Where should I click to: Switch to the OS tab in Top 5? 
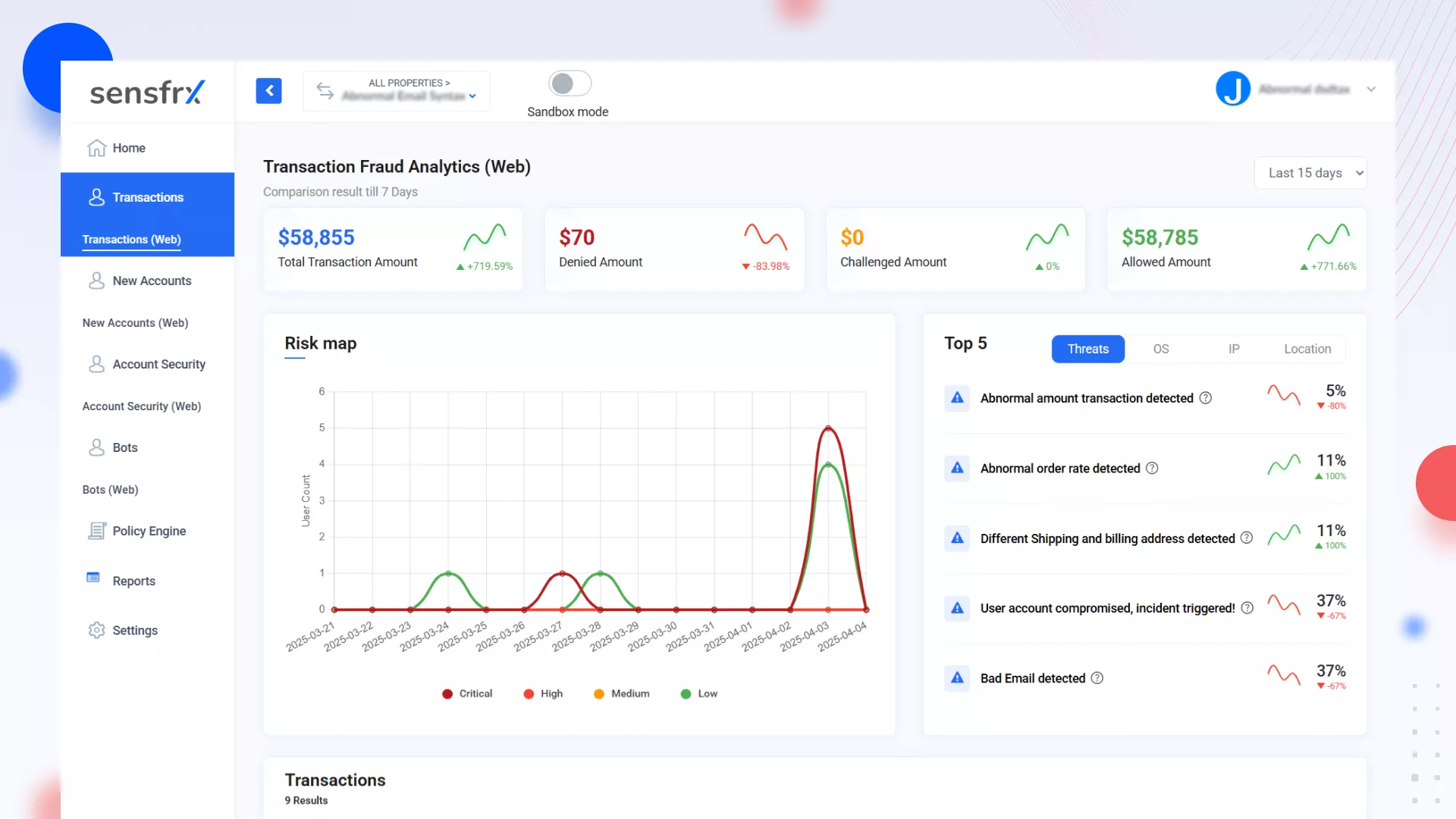point(1161,349)
